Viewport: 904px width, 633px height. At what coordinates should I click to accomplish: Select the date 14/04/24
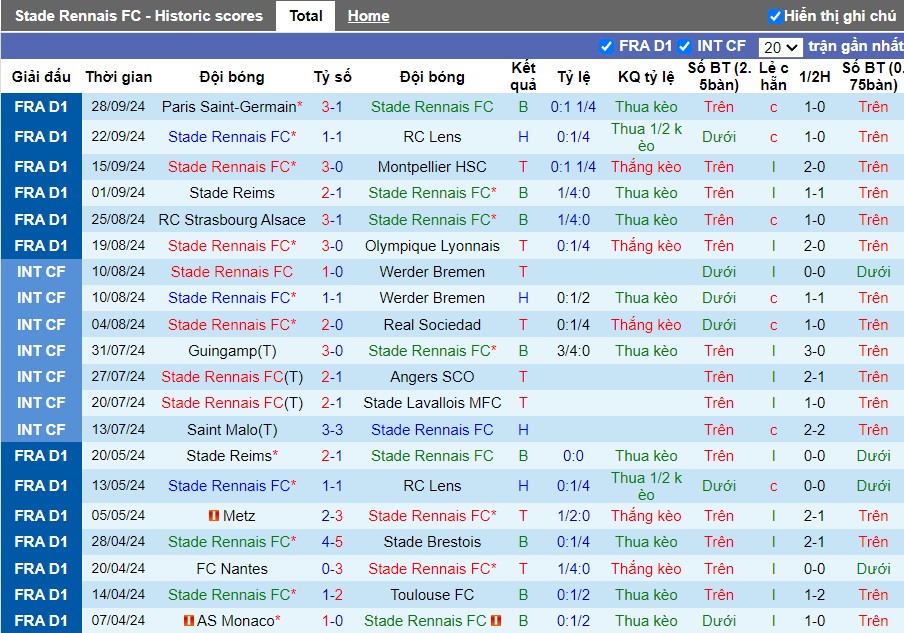point(118,594)
